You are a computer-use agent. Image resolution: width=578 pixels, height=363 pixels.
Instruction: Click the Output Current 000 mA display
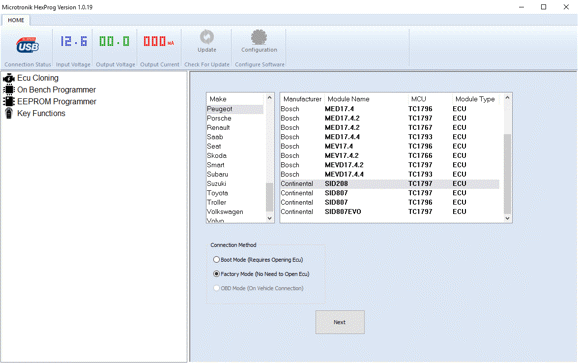click(159, 41)
